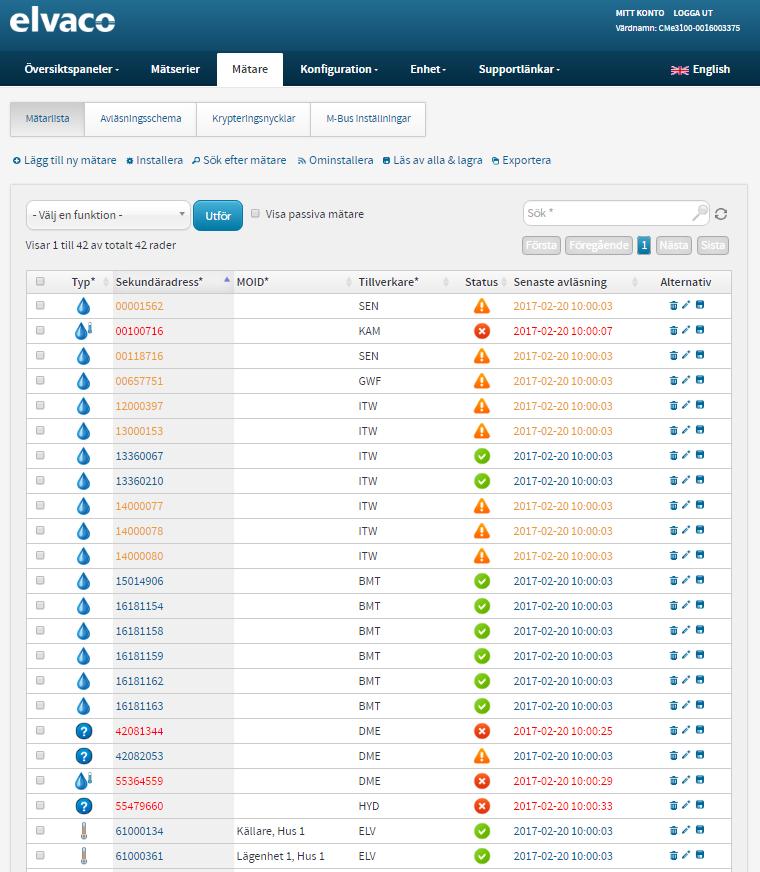
Task: Click save/read icon for meter 42082053
Action: (700, 755)
